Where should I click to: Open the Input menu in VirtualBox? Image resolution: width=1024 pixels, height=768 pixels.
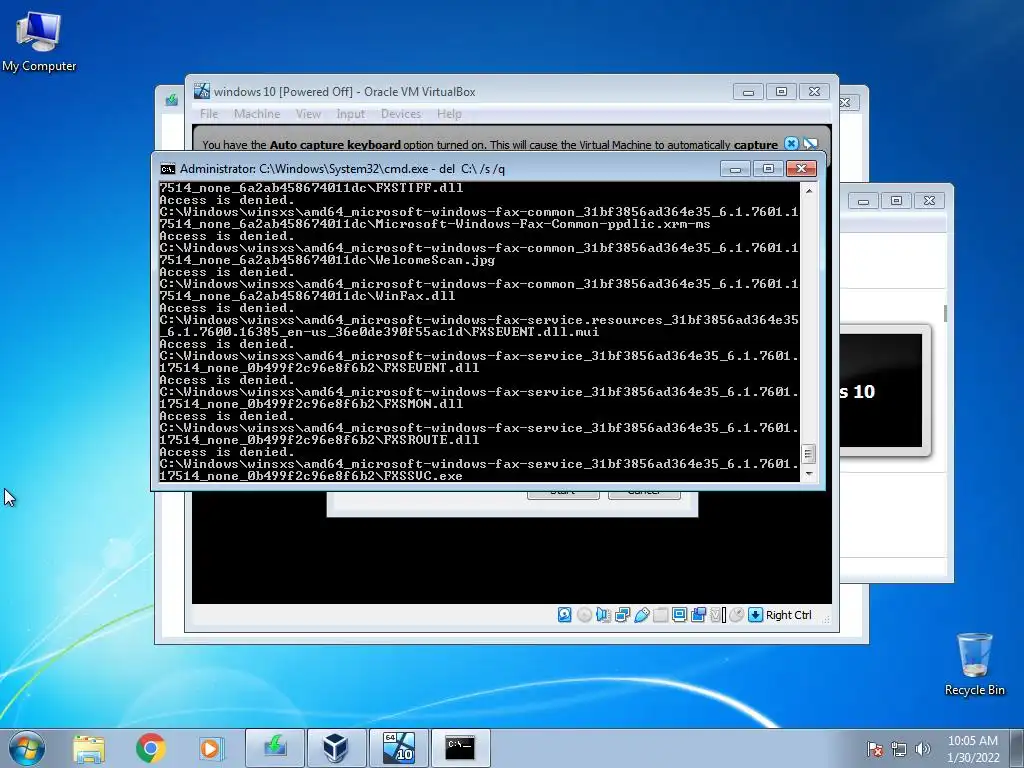[x=350, y=114]
